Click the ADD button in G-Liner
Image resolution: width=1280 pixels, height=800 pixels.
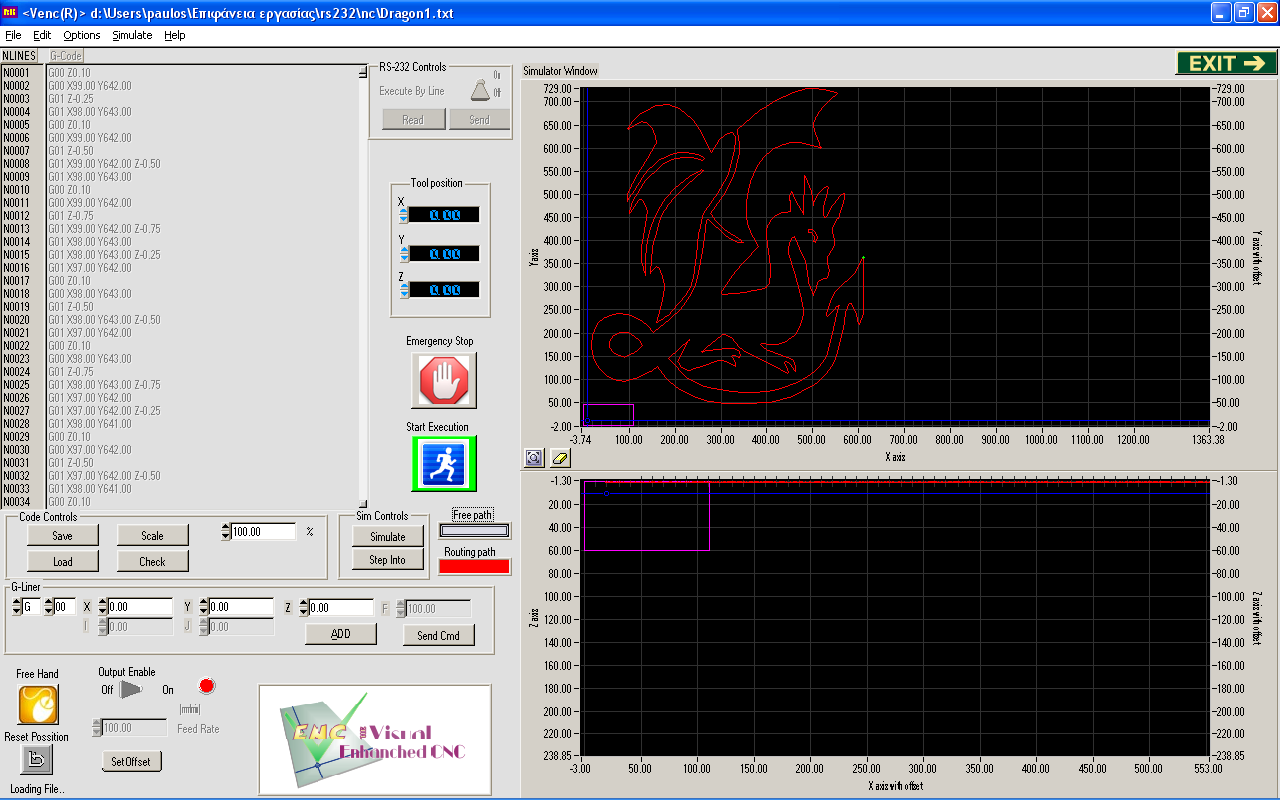[341, 634]
